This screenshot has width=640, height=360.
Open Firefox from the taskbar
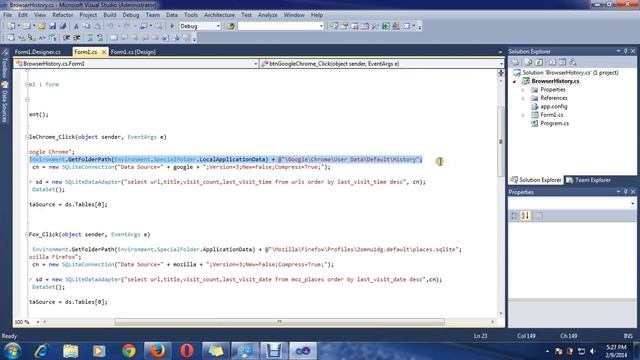click(158, 351)
